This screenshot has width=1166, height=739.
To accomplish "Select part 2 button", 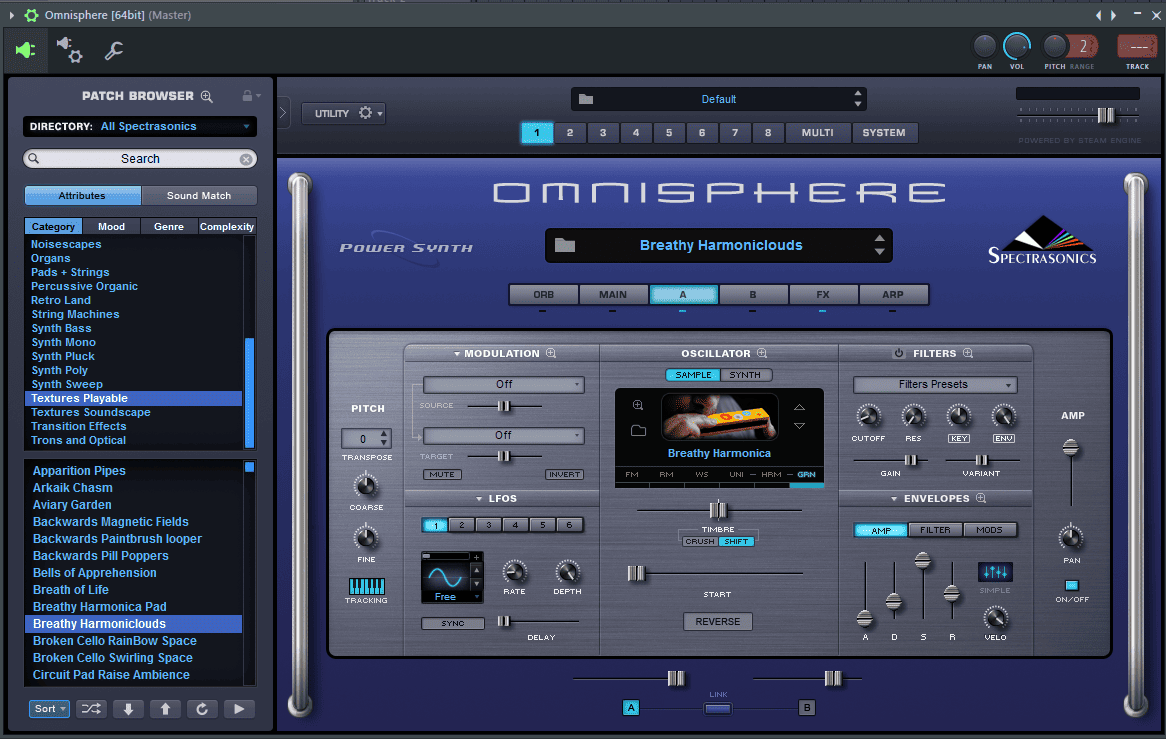I will (570, 132).
